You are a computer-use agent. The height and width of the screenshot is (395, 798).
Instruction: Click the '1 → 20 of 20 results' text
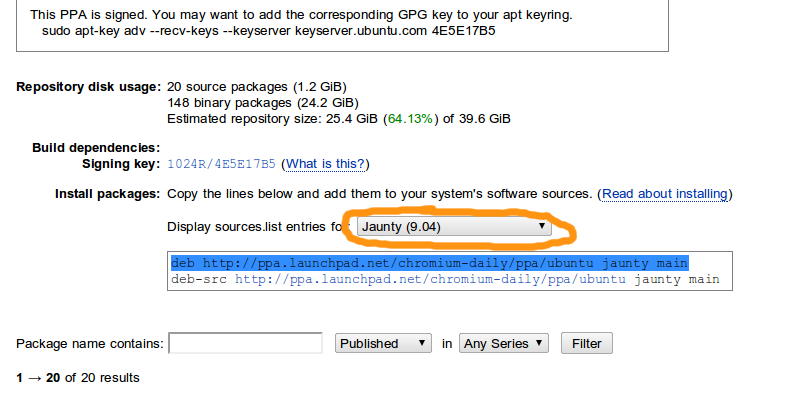coord(78,378)
